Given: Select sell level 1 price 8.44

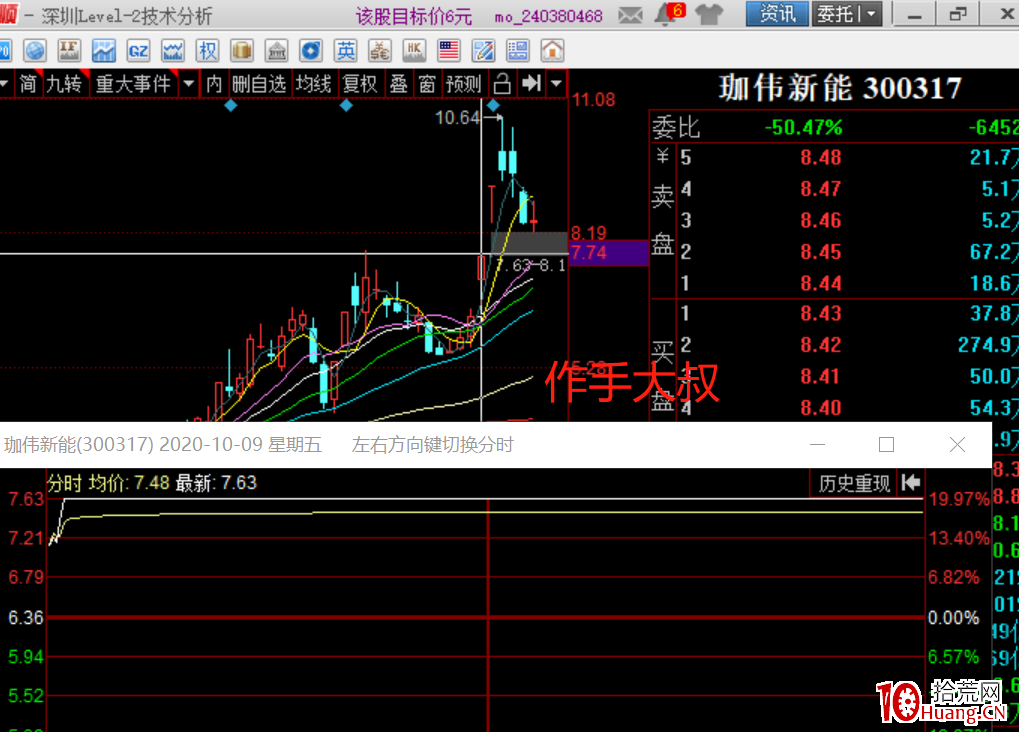Looking at the screenshot, I should (821, 283).
